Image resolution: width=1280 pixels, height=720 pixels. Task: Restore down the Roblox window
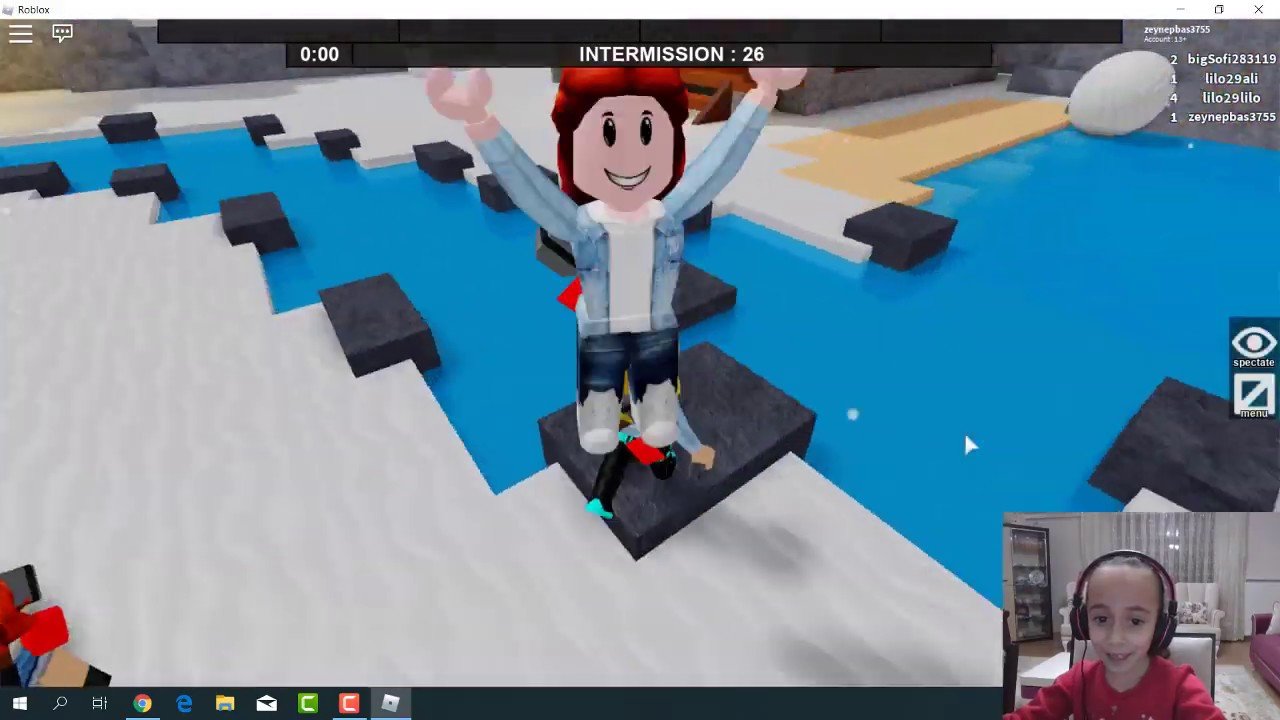[1218, 9]
